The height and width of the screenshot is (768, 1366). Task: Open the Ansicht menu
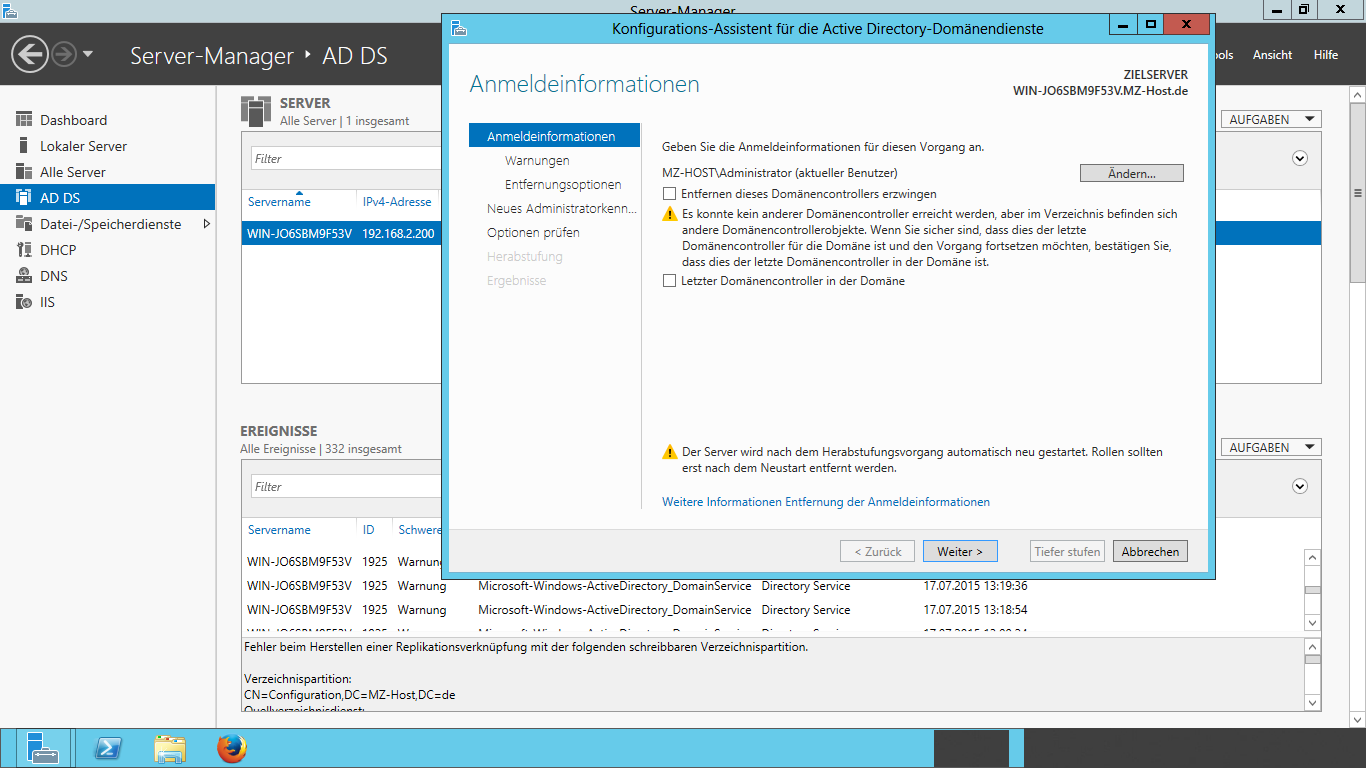click(x=1272, y=55)
